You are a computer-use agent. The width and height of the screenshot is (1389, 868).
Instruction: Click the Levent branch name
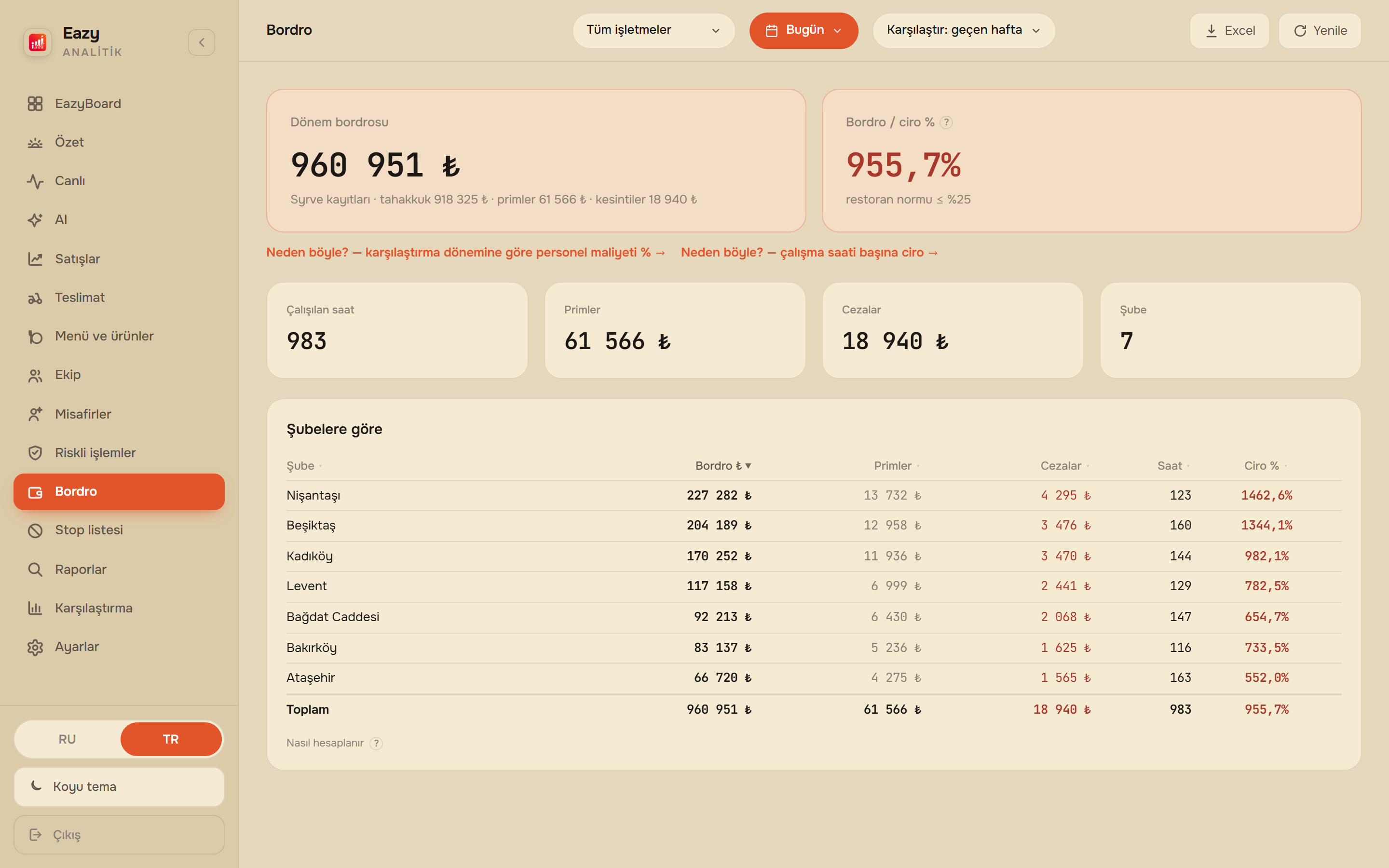[307, 586]
